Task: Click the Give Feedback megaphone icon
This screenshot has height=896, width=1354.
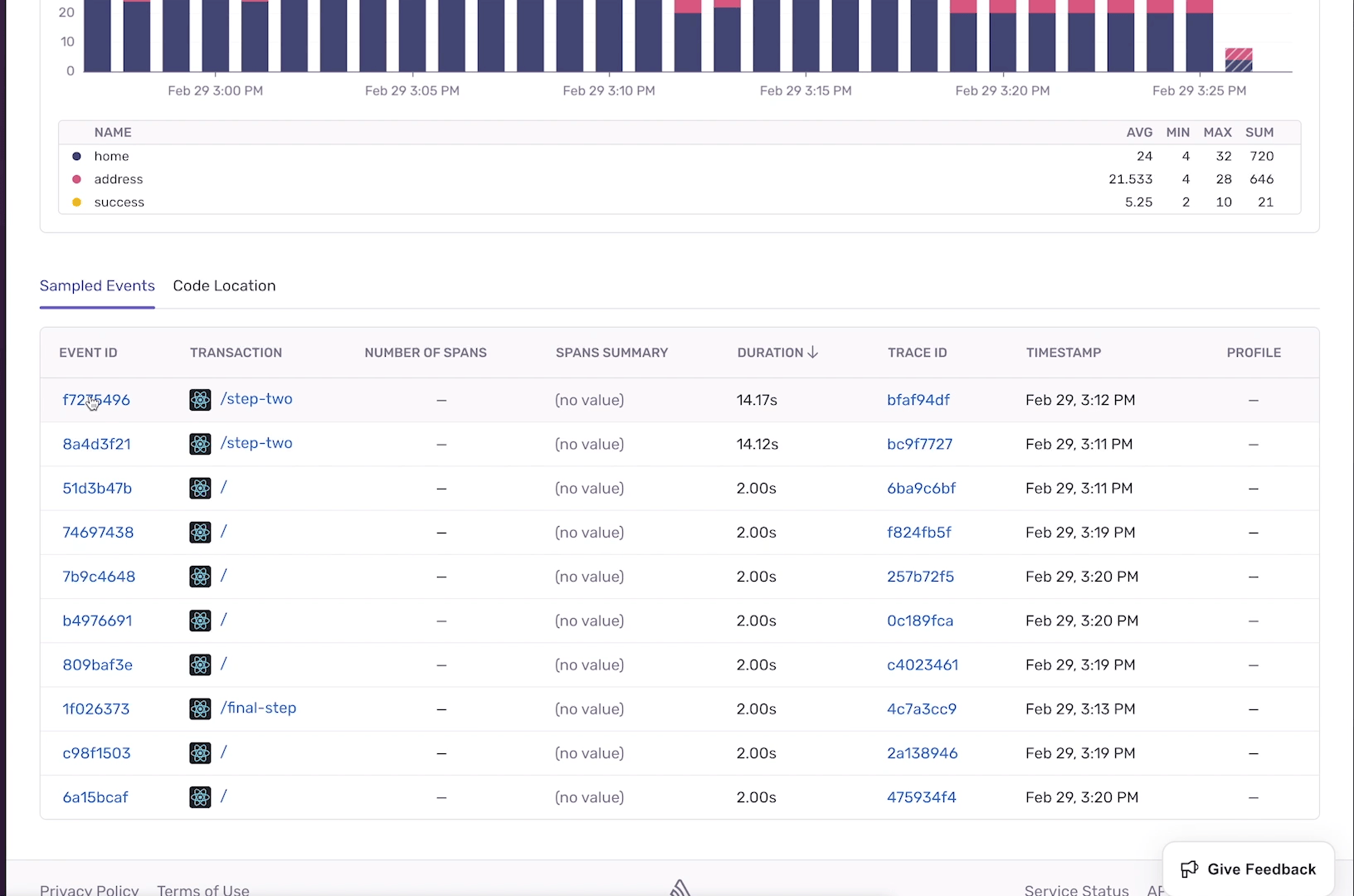Action: (x=1190, y=869)
